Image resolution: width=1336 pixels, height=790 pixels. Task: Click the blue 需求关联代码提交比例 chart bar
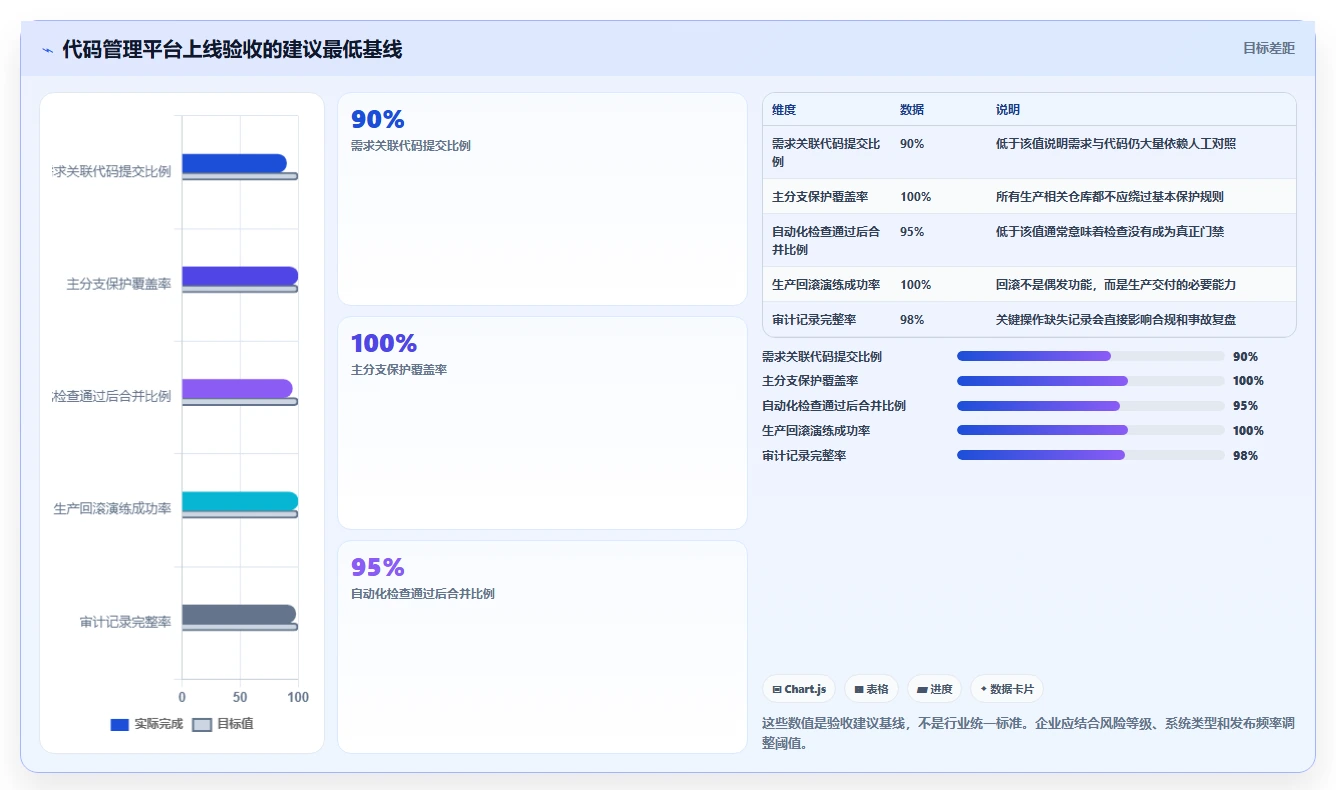tap(234, 163)
